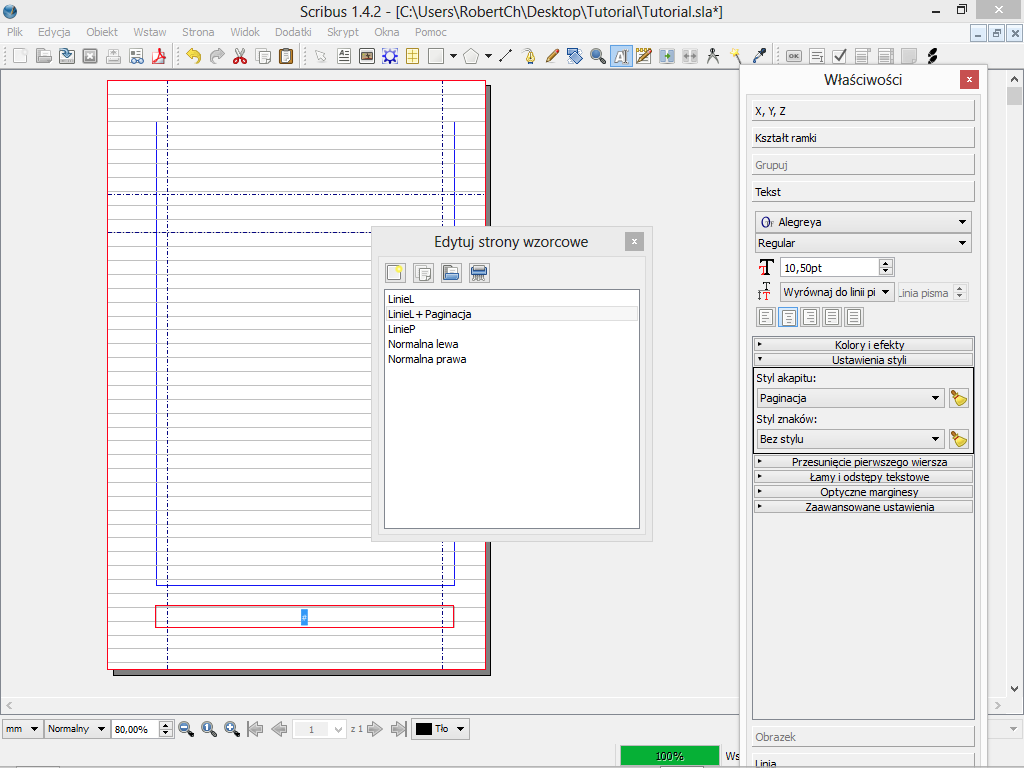Image resolution: width=1024 pixels, height=768 pixels.
Task: Toggle center text alignment button
Action: 787,317
